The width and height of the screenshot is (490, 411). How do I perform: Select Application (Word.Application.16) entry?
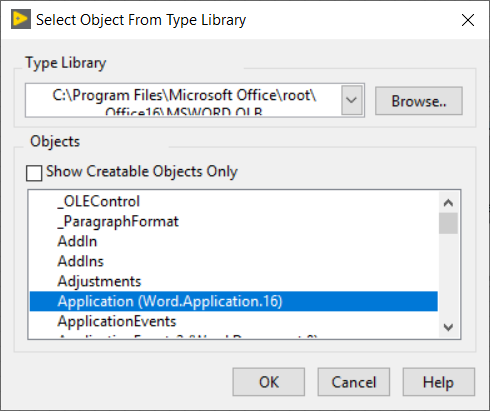(x=234, y=301)
